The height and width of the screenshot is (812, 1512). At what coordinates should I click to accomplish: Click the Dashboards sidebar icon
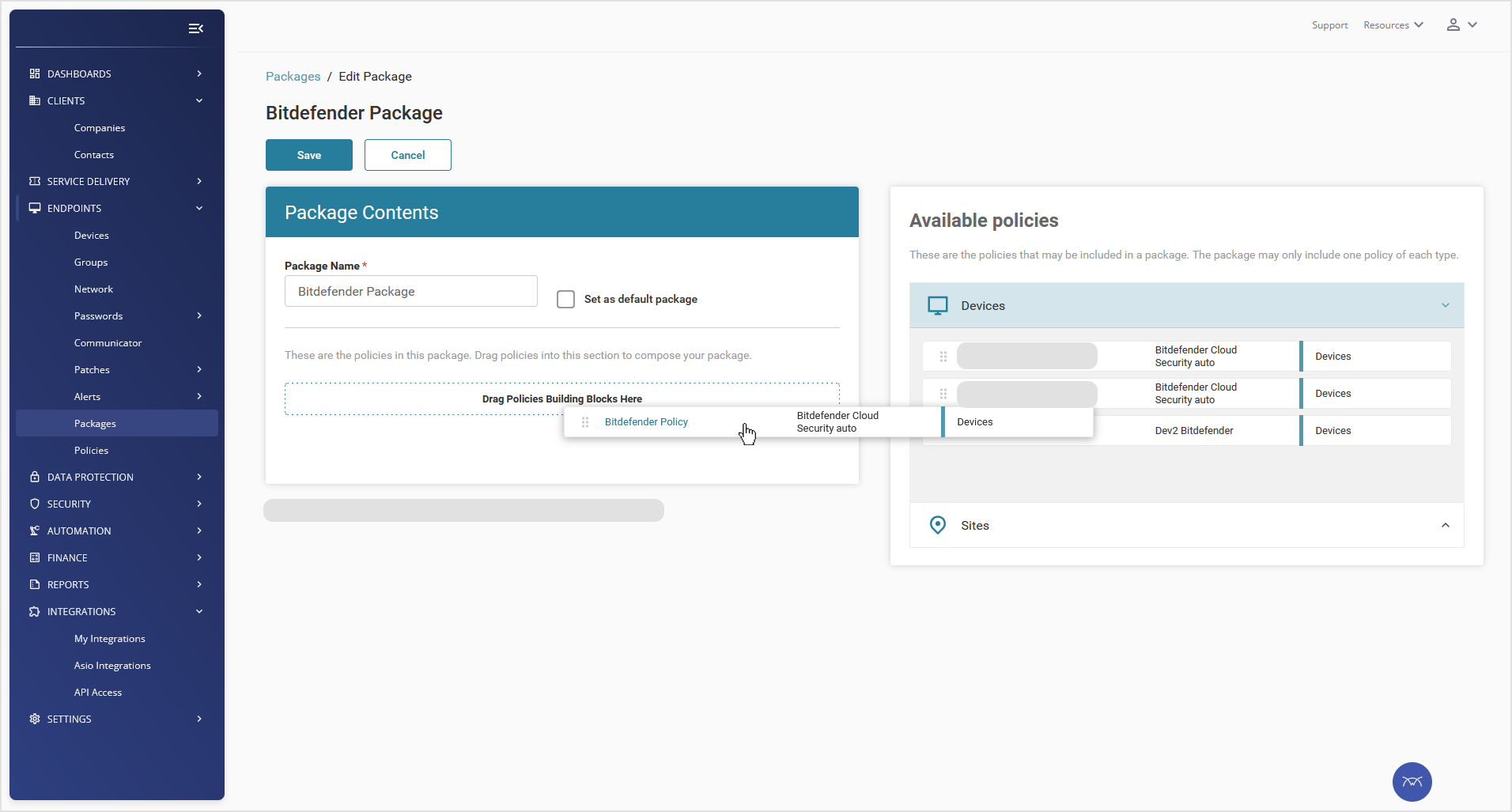click(35, 73)
